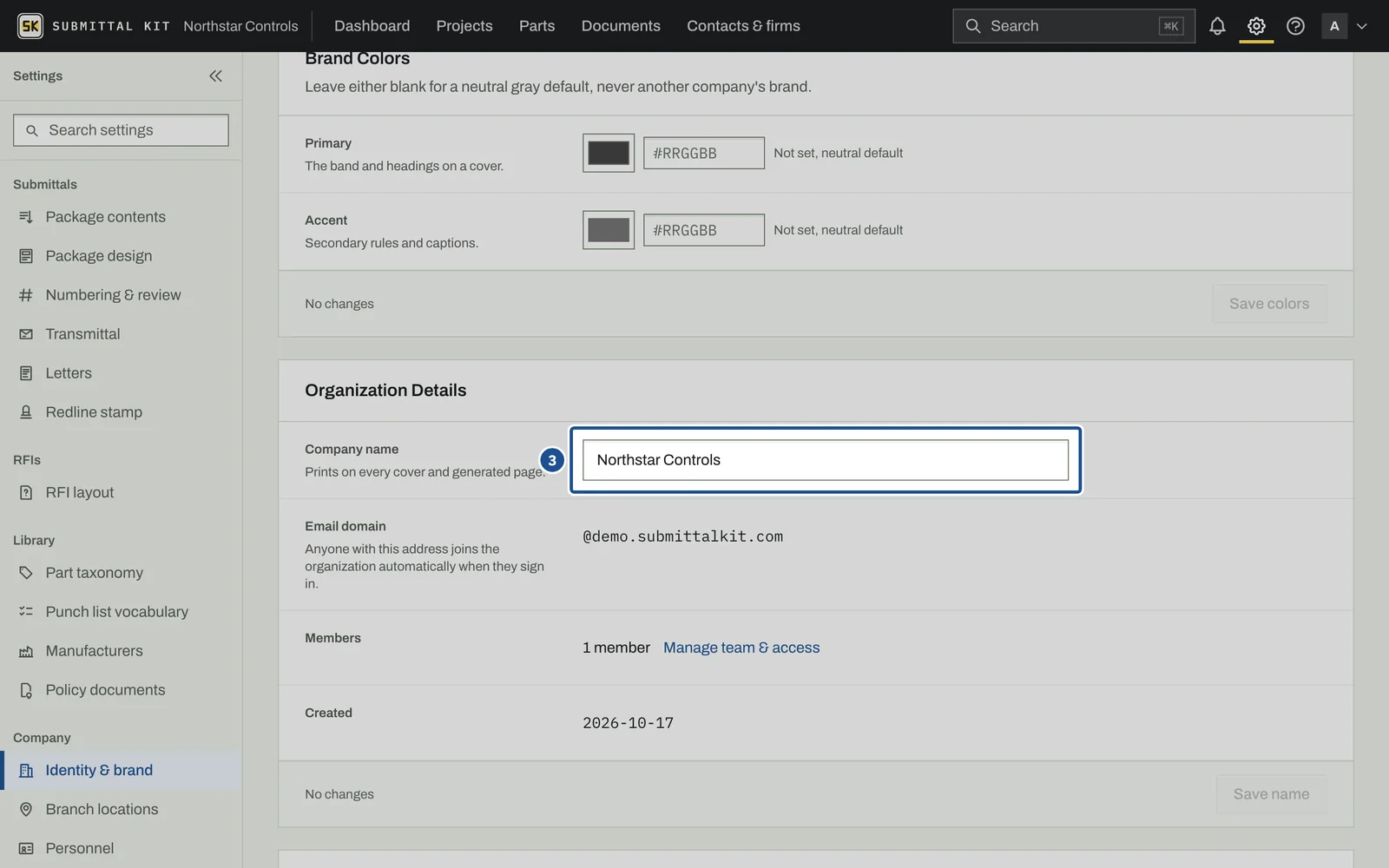The image size is (1389, 868).
Task: Click the Branch locations pin icon
Action: coord(26,809)
